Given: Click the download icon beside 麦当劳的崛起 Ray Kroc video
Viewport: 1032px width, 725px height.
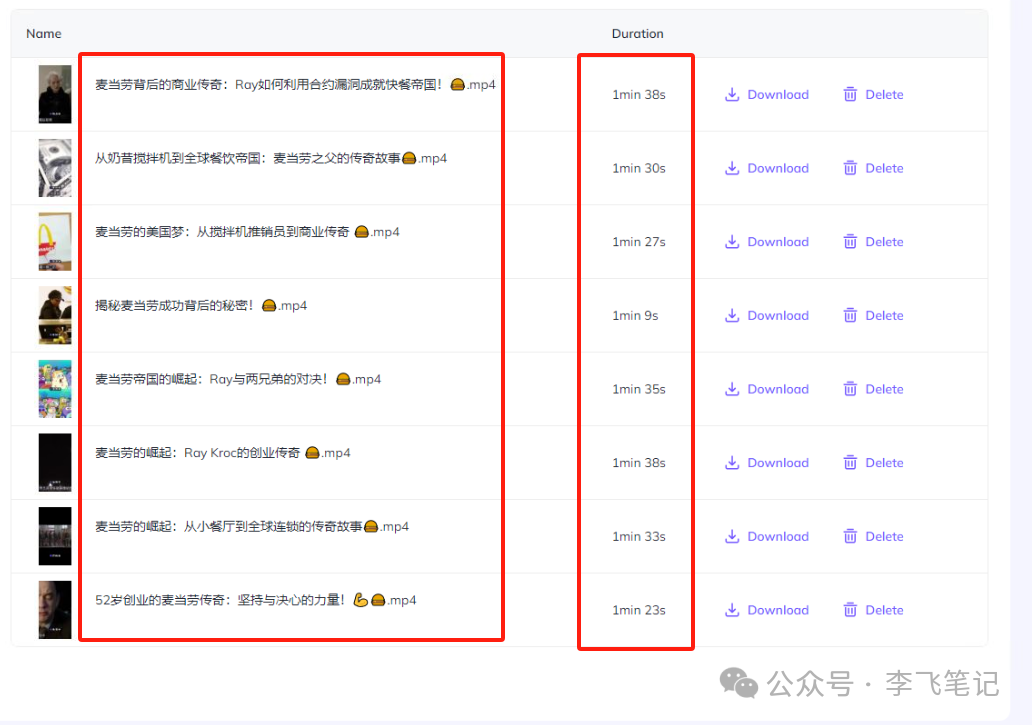Looking at the screenshot, I should pyautogui.click(x=731, y=462).
